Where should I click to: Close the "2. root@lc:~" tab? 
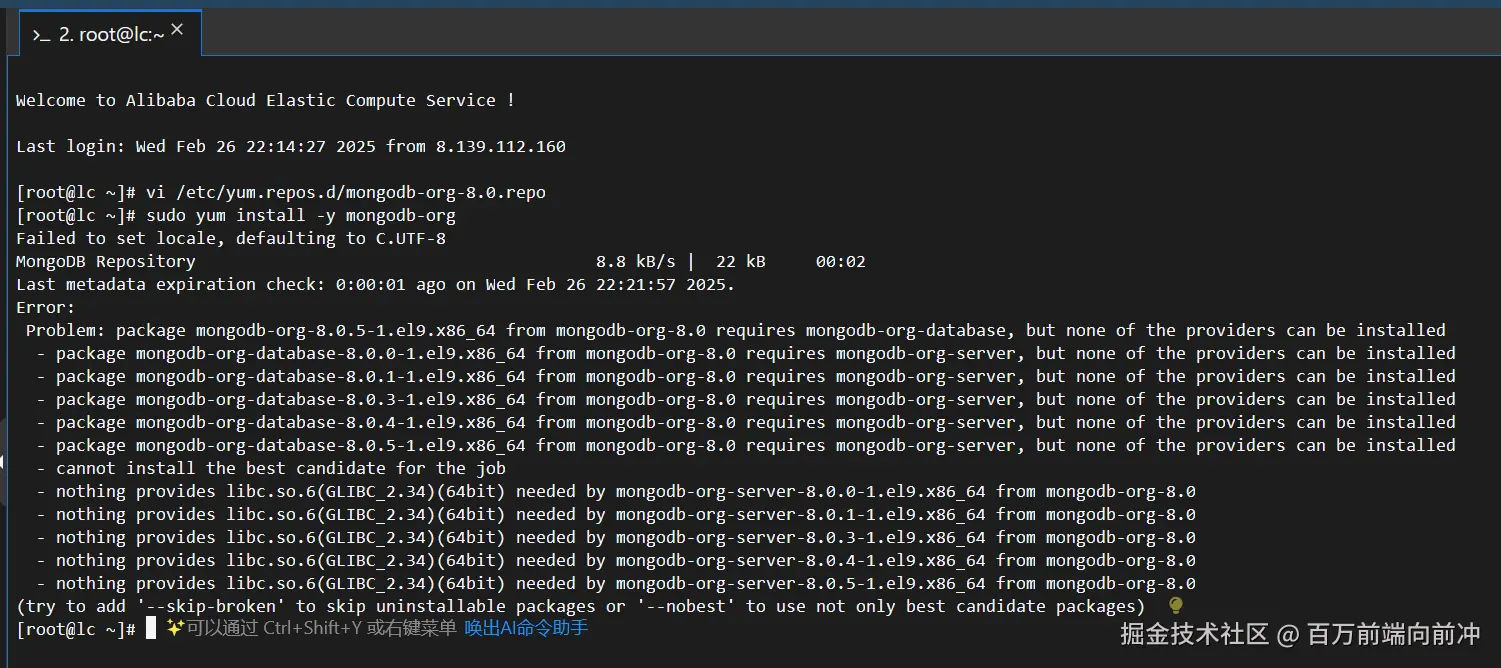(177, 30)
